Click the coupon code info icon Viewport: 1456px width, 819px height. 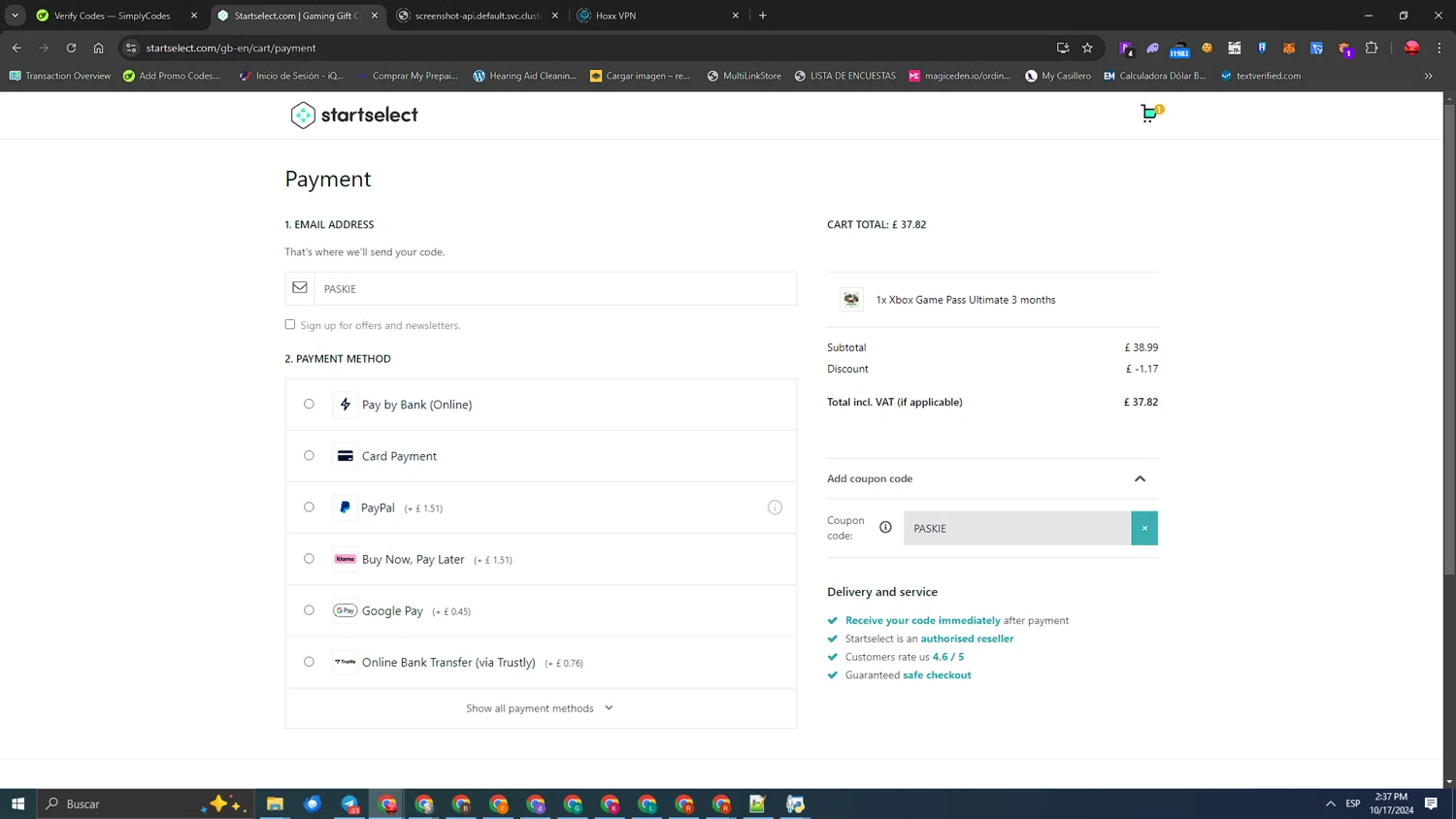pos(885,527)
